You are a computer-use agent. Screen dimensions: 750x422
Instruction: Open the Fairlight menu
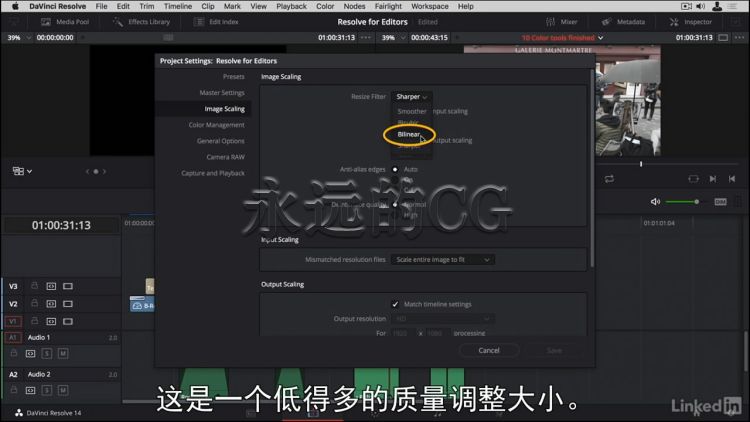pos(388,6)
